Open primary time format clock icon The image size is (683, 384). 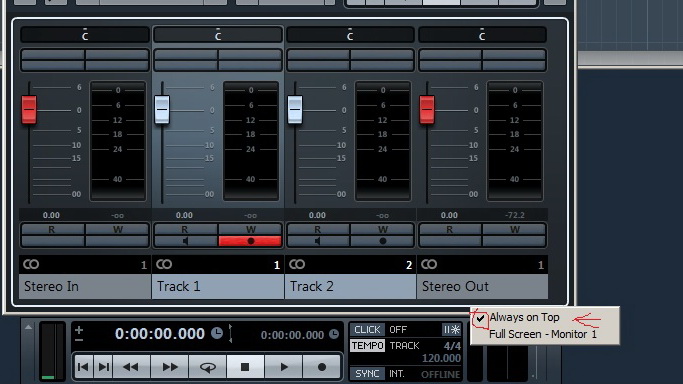[x=217, y=333]
